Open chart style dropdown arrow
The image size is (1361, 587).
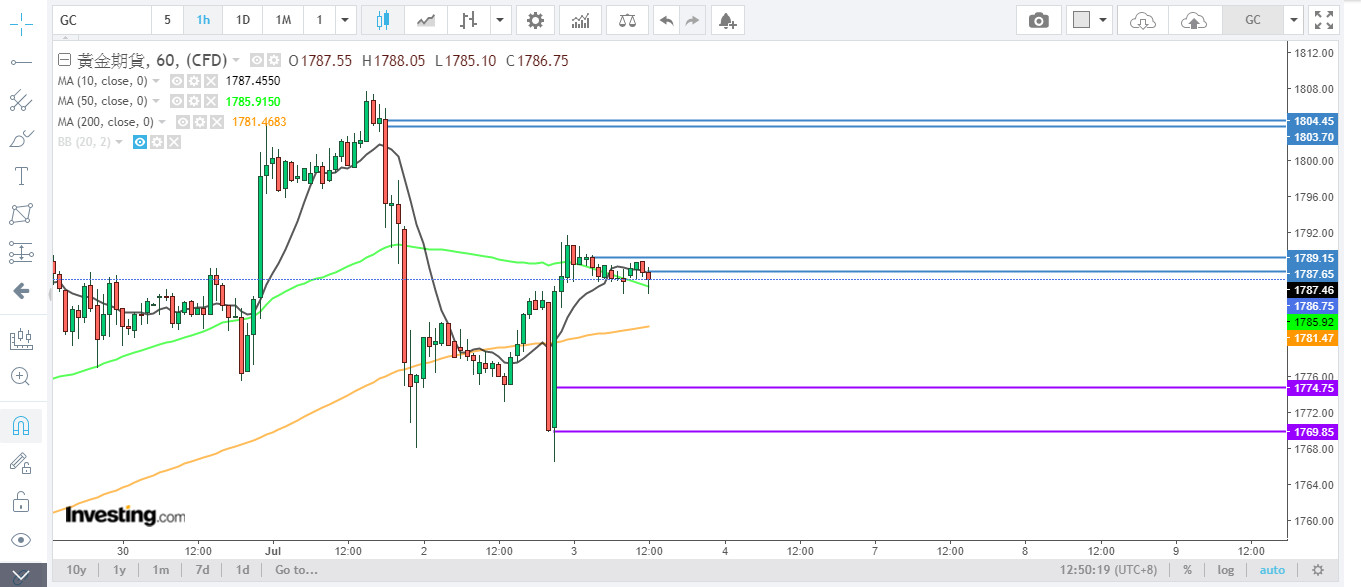(x=500, y=20)
